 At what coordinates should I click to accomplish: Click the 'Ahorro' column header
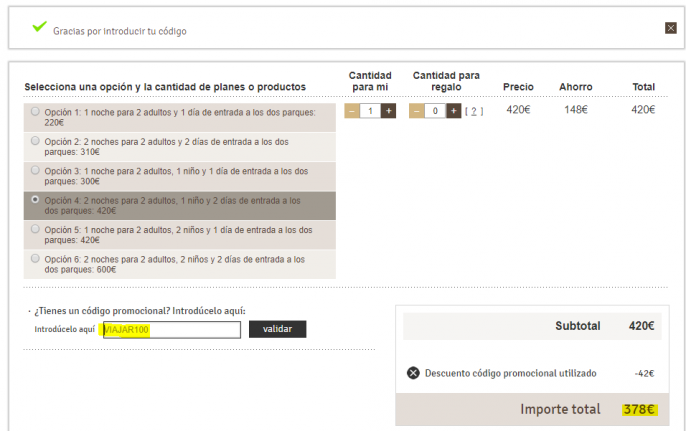pyautogui.click(x=575, y=87)
